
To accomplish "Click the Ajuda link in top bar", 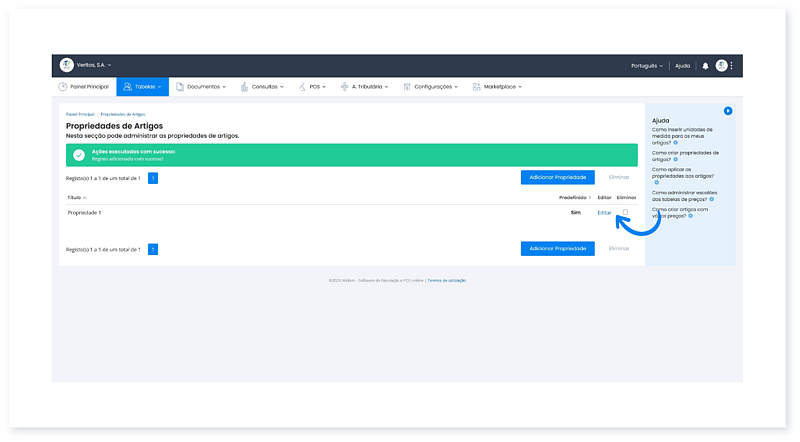I will [x=682, y=66].
